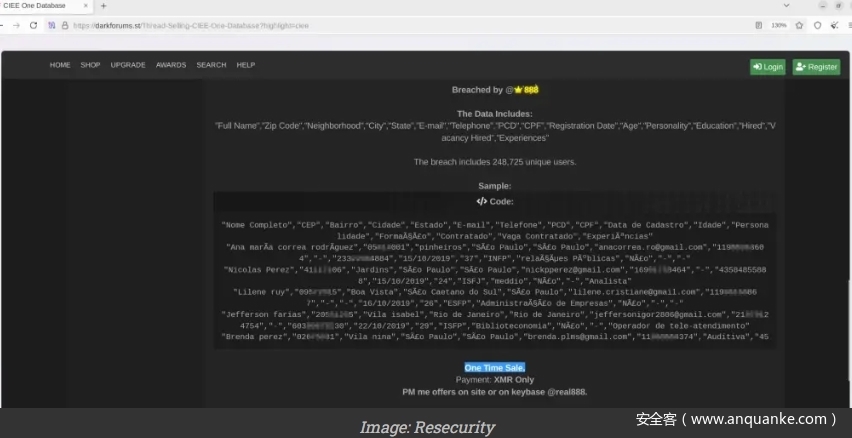Image resolution: width=852 pixels, height=438 pixels.
Task: Click the brenda.plms@gmail.com sample entry
Action: click(x=577, y=337)
